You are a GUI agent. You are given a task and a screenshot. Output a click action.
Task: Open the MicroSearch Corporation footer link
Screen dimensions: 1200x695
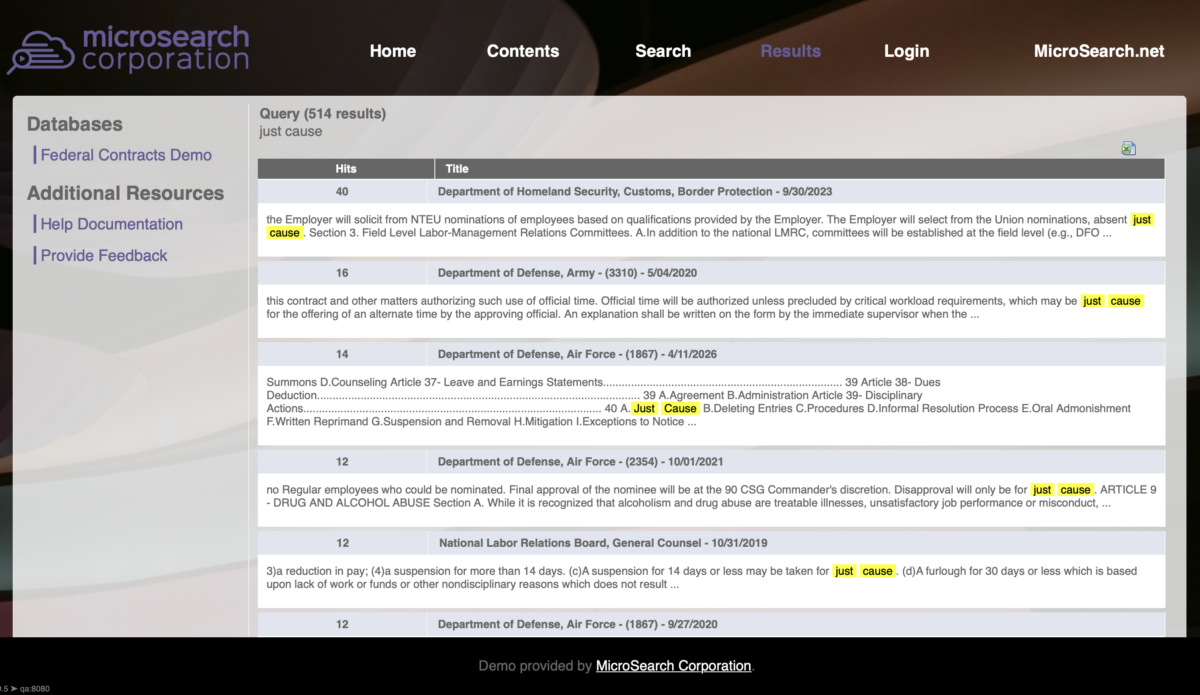point(673,666)
